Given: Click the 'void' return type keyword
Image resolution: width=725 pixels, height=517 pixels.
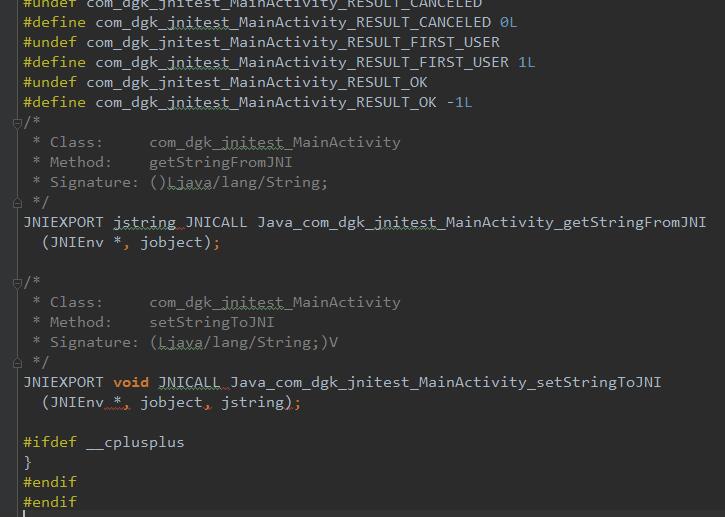Looking at the screenshot, I should tap(131, 382).
